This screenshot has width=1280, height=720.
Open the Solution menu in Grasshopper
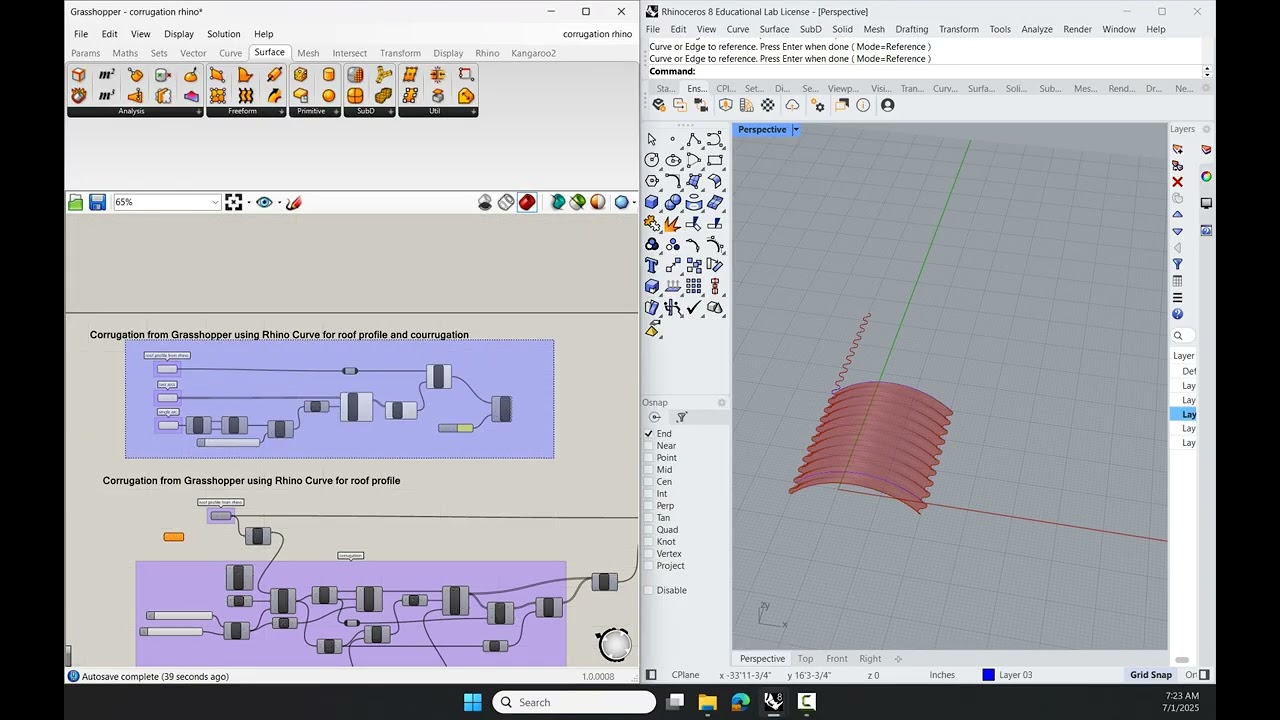223,34
